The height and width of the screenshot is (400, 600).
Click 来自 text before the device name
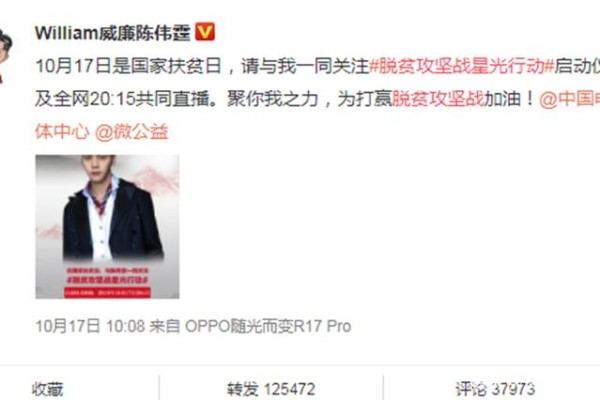(x=164, y=327)
